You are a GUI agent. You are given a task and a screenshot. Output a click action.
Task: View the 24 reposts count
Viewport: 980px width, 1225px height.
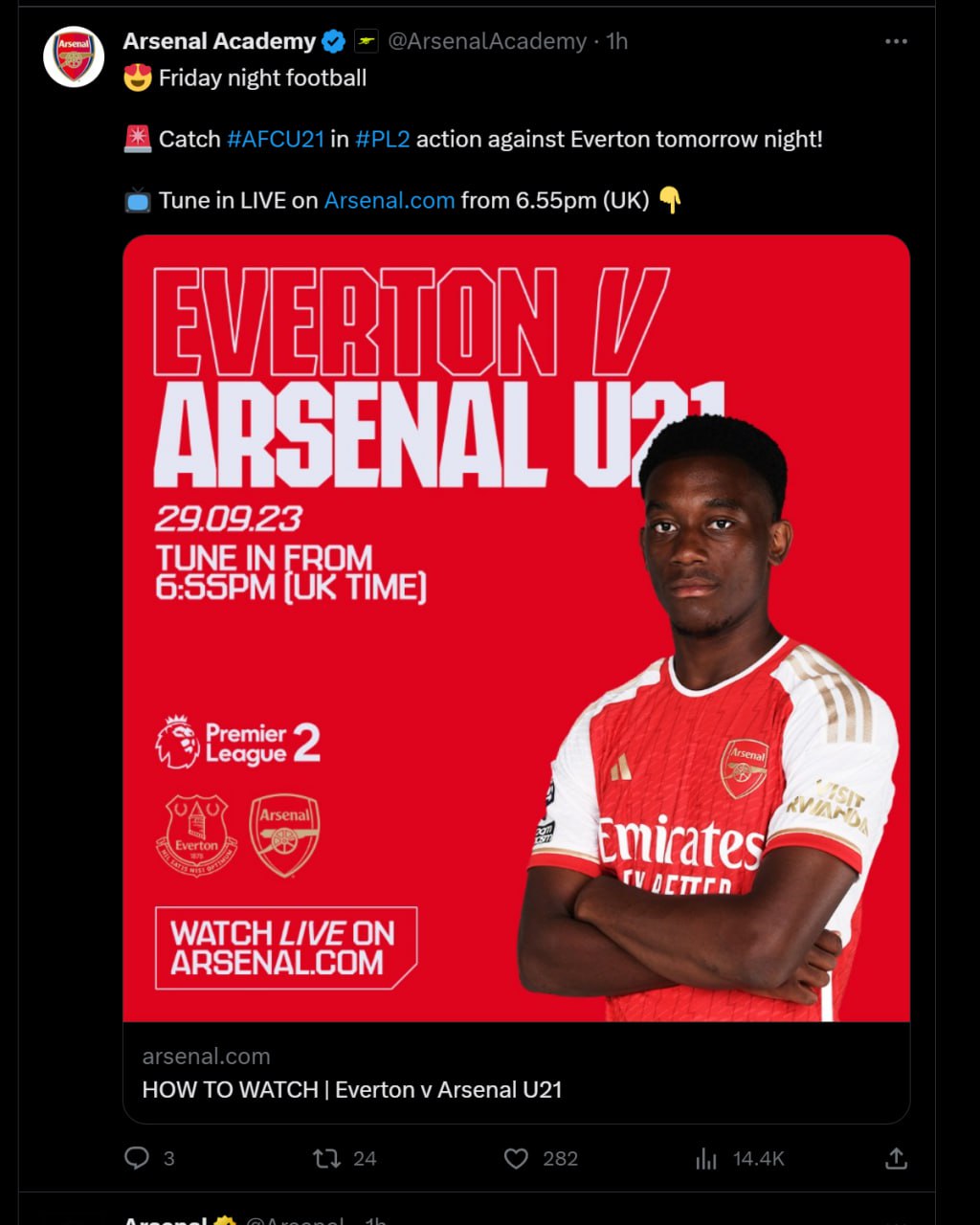click(365, 1158)
